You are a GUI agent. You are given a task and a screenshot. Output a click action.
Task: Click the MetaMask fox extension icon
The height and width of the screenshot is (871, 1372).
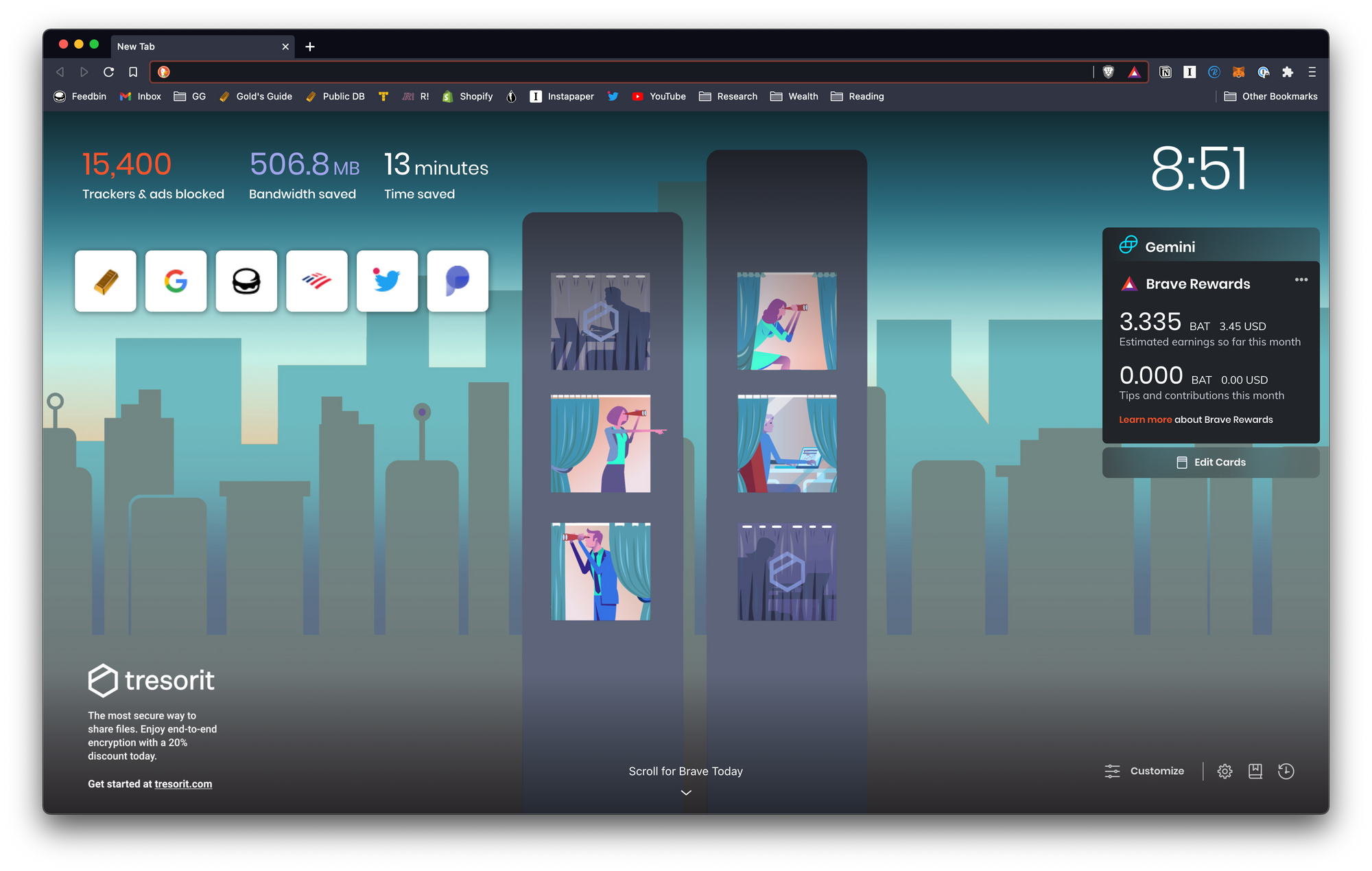1239,72
